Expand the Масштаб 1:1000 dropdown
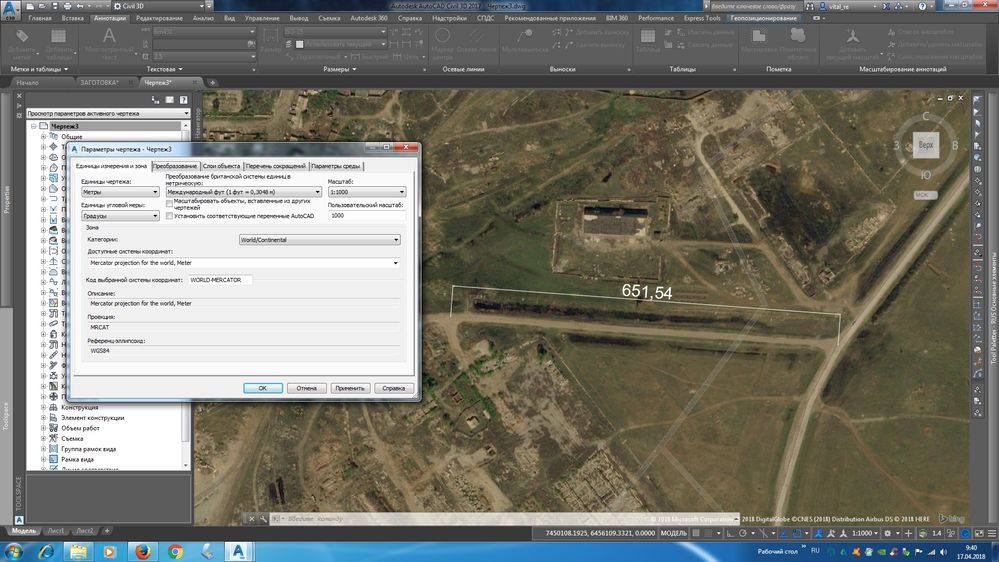Image resolution: width=999 pixels, height=562 pixels. click(x=366, y=192)
